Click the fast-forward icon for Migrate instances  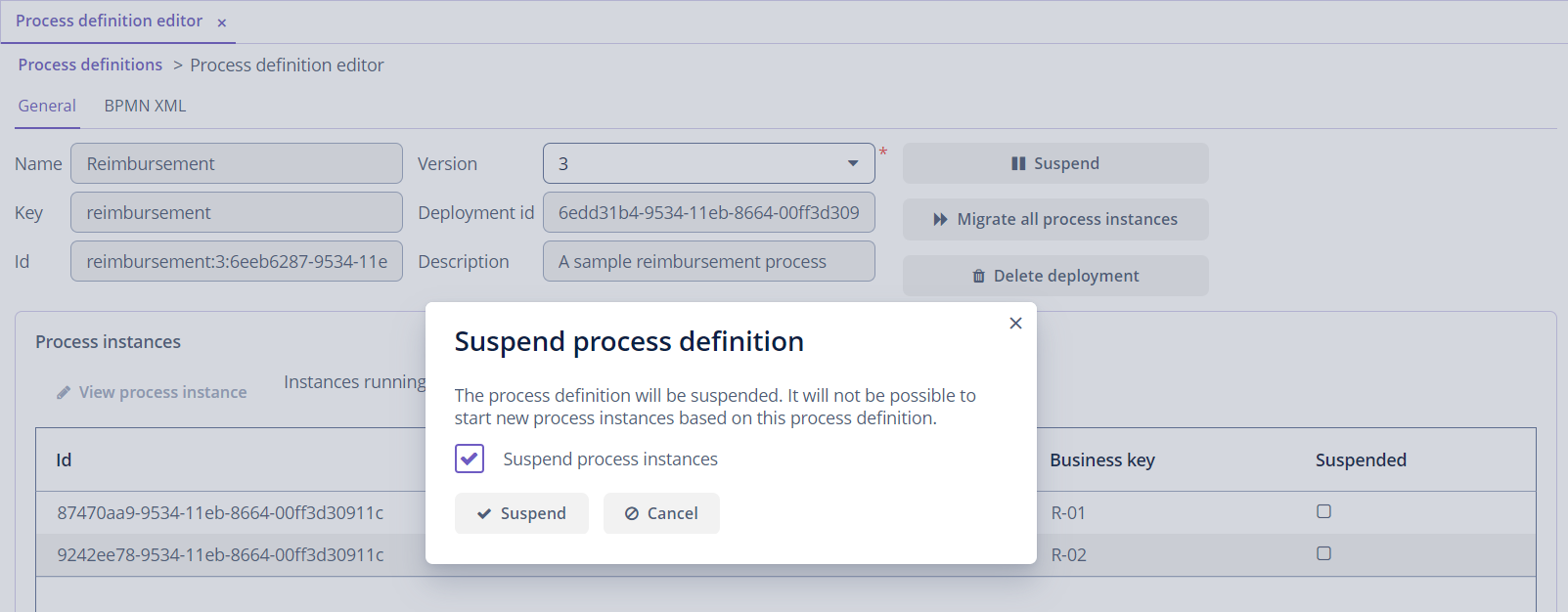pyautogui.click(x=940, y=220)
